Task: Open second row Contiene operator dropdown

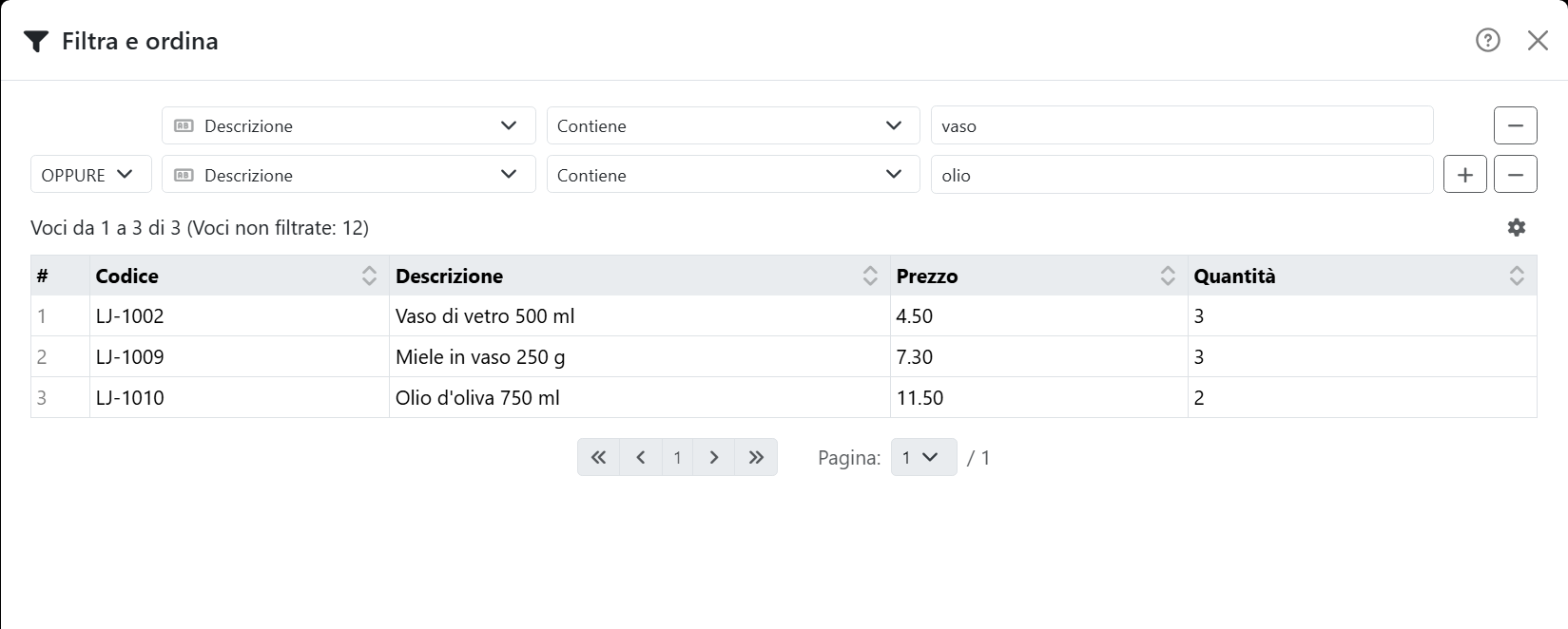Action: (x=733, y=175)
